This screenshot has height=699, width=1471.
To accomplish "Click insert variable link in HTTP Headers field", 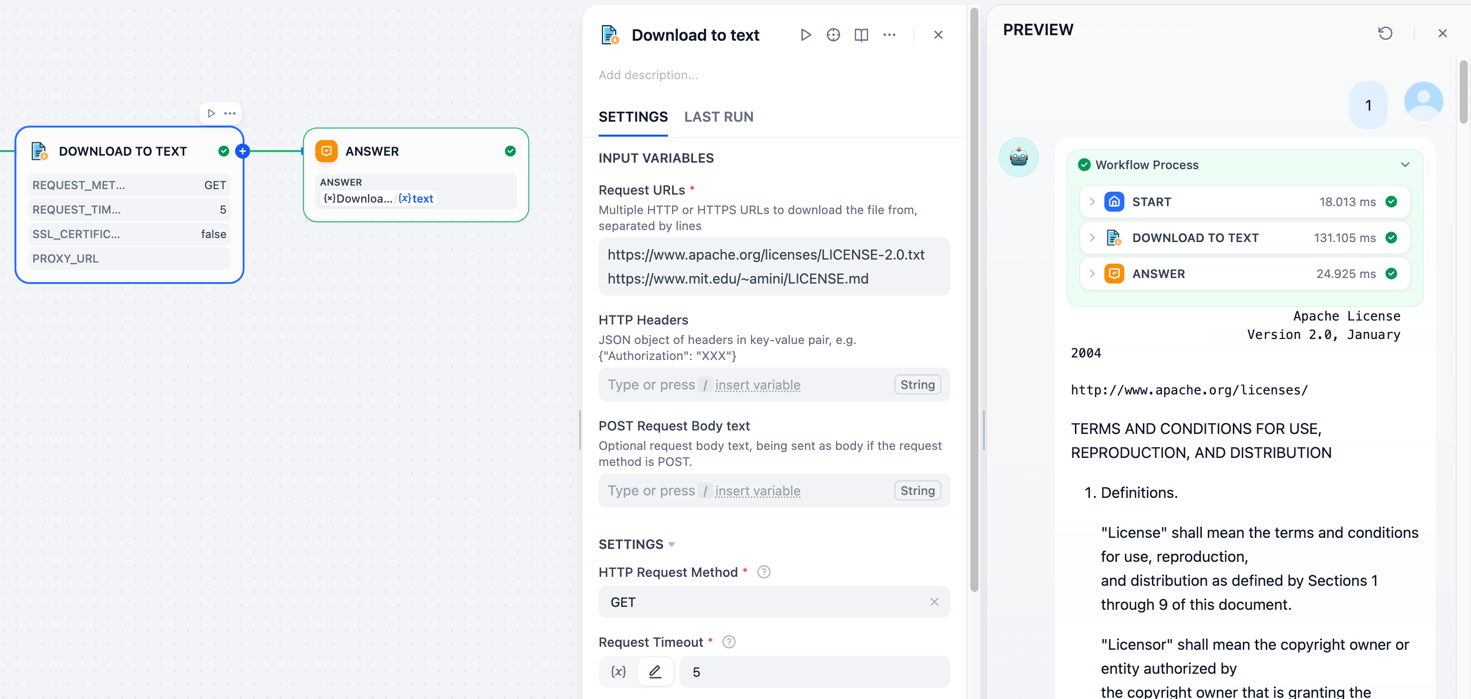I will [x=757, y=385].
